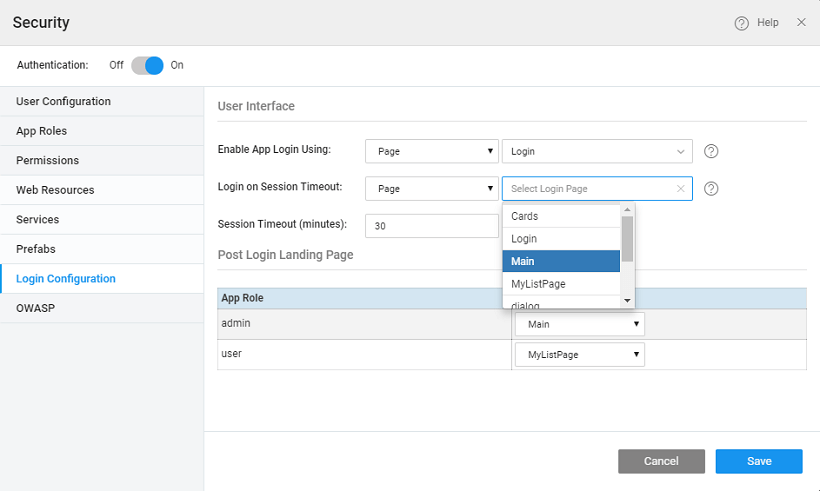820x491 pixels.
Task: Click the Session Timeout minutes field
Action: 431,226
